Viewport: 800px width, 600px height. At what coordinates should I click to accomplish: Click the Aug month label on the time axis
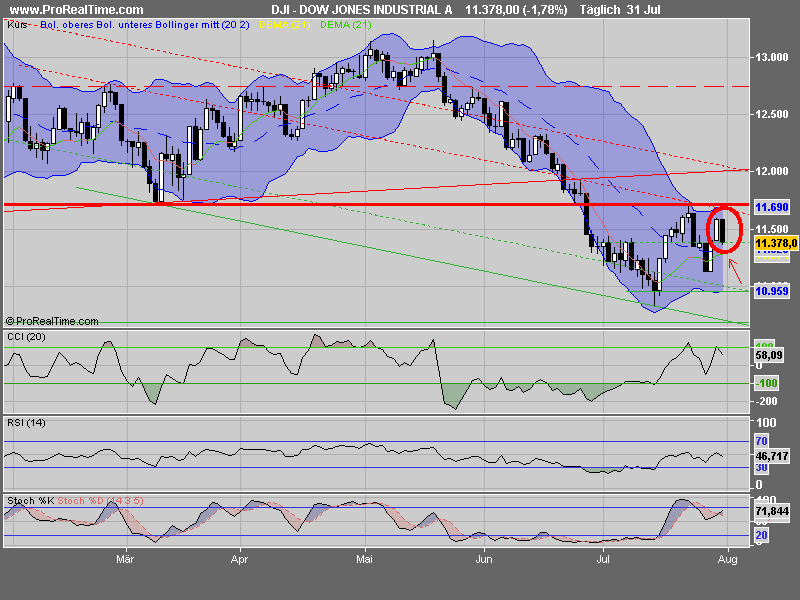(728, 560)
